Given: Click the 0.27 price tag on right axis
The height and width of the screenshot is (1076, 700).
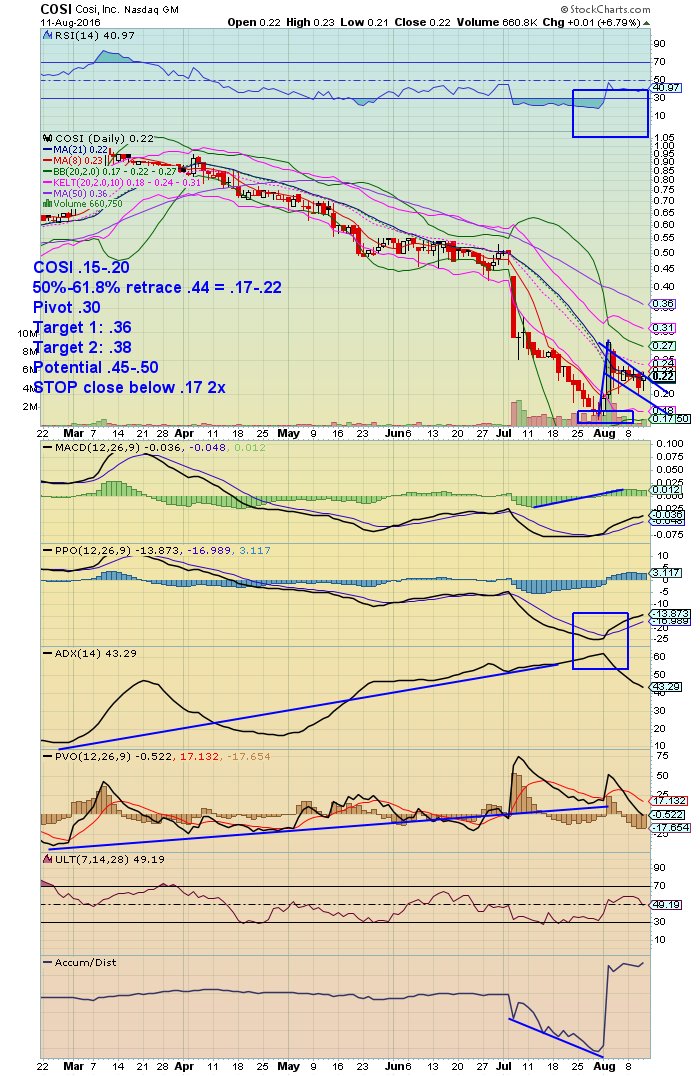Looking at the screenshot, I should click(x=663, y=346).
